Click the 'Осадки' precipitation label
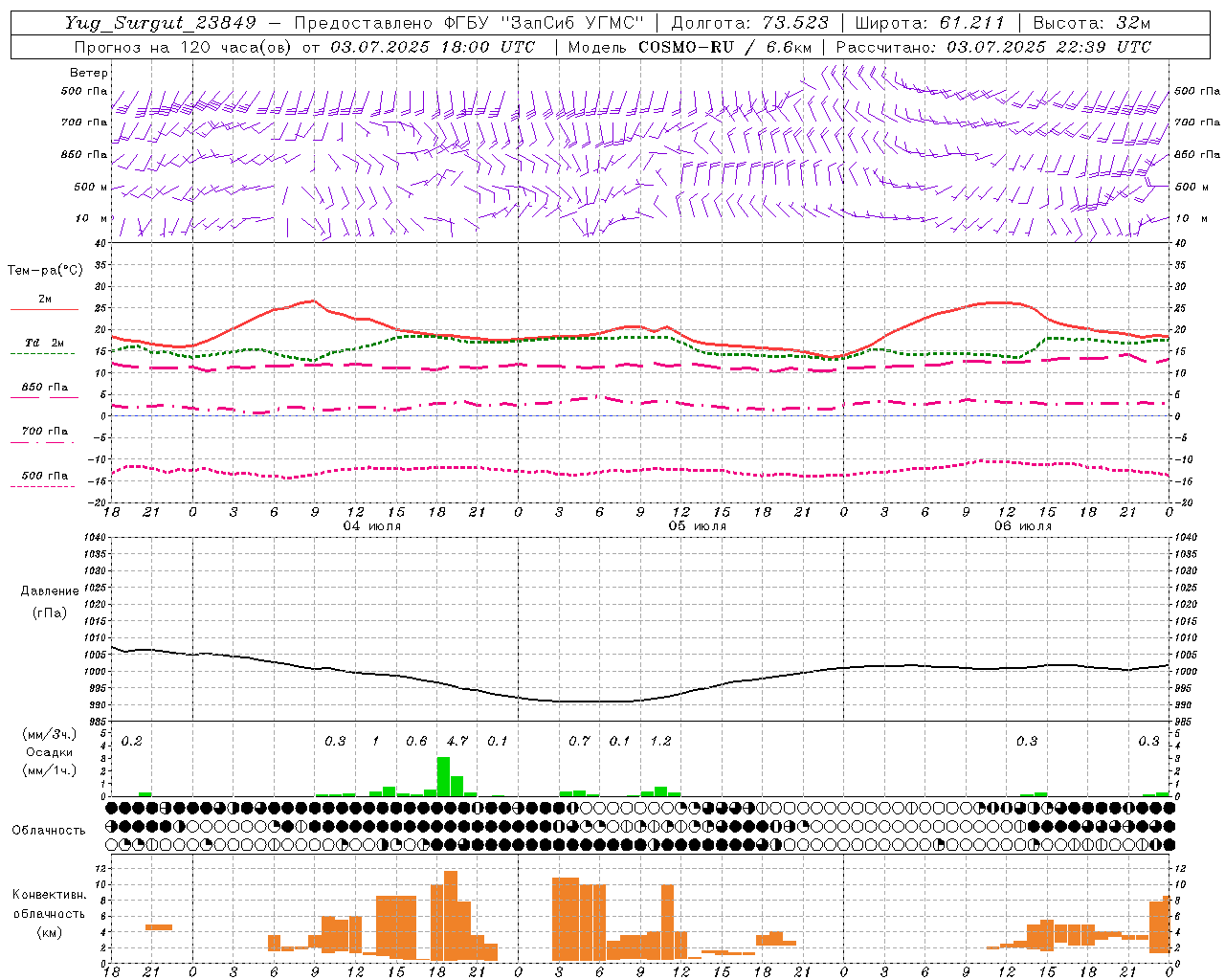The height and width of the screenshot is (980, 1225). pyautogui.click(x=50, y=752)
